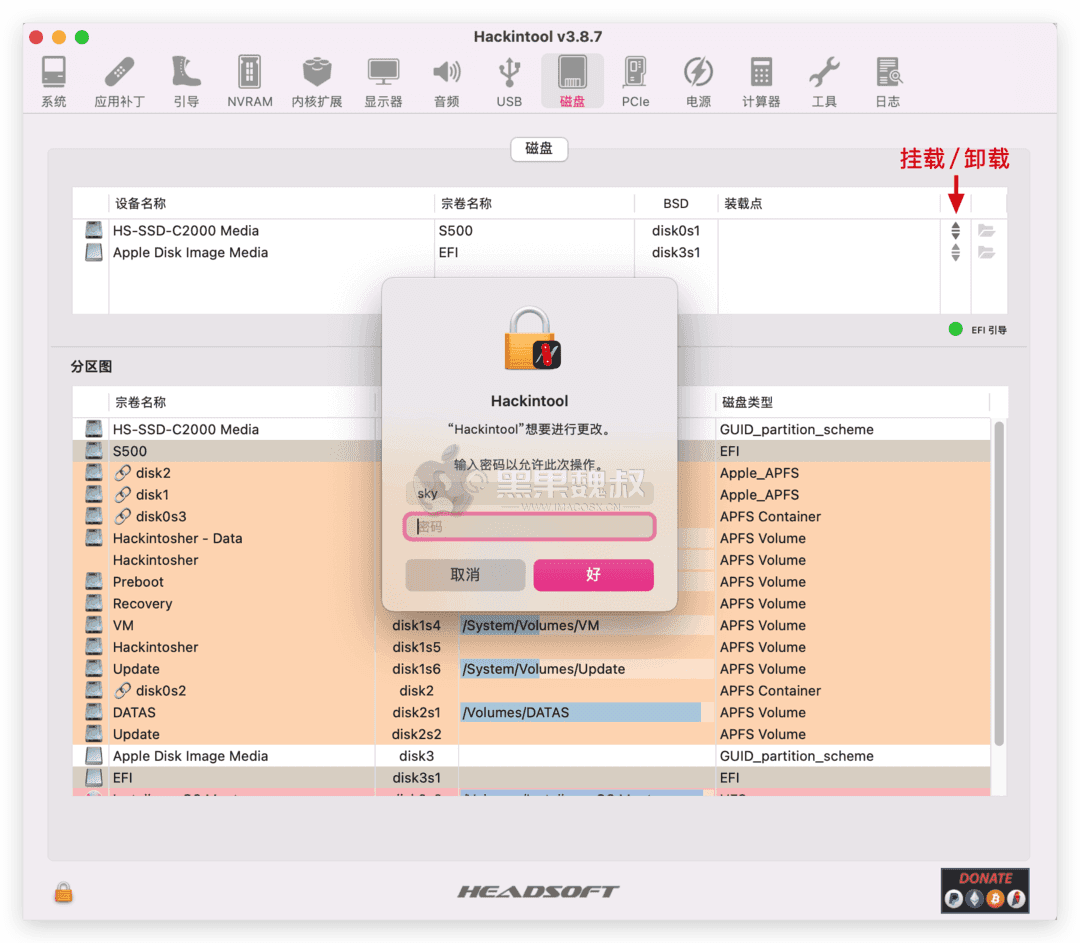Open the 内核扩展 (Kexts) section
Image resolution: width=1080 pixels, height=943 pixels.
click(317, 80)
